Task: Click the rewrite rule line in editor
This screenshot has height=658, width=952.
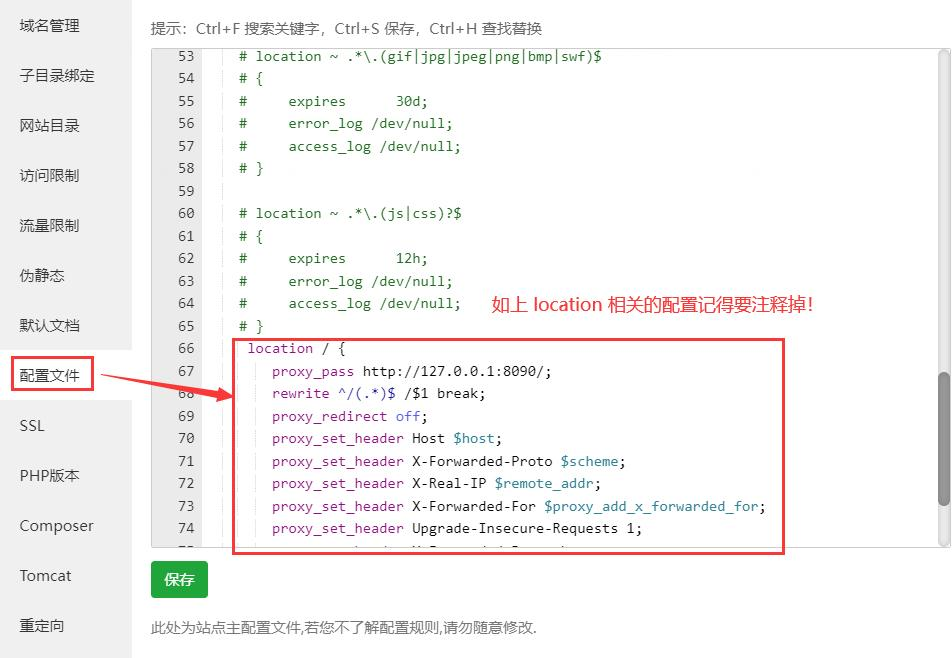Action: [x=378, y=394]
